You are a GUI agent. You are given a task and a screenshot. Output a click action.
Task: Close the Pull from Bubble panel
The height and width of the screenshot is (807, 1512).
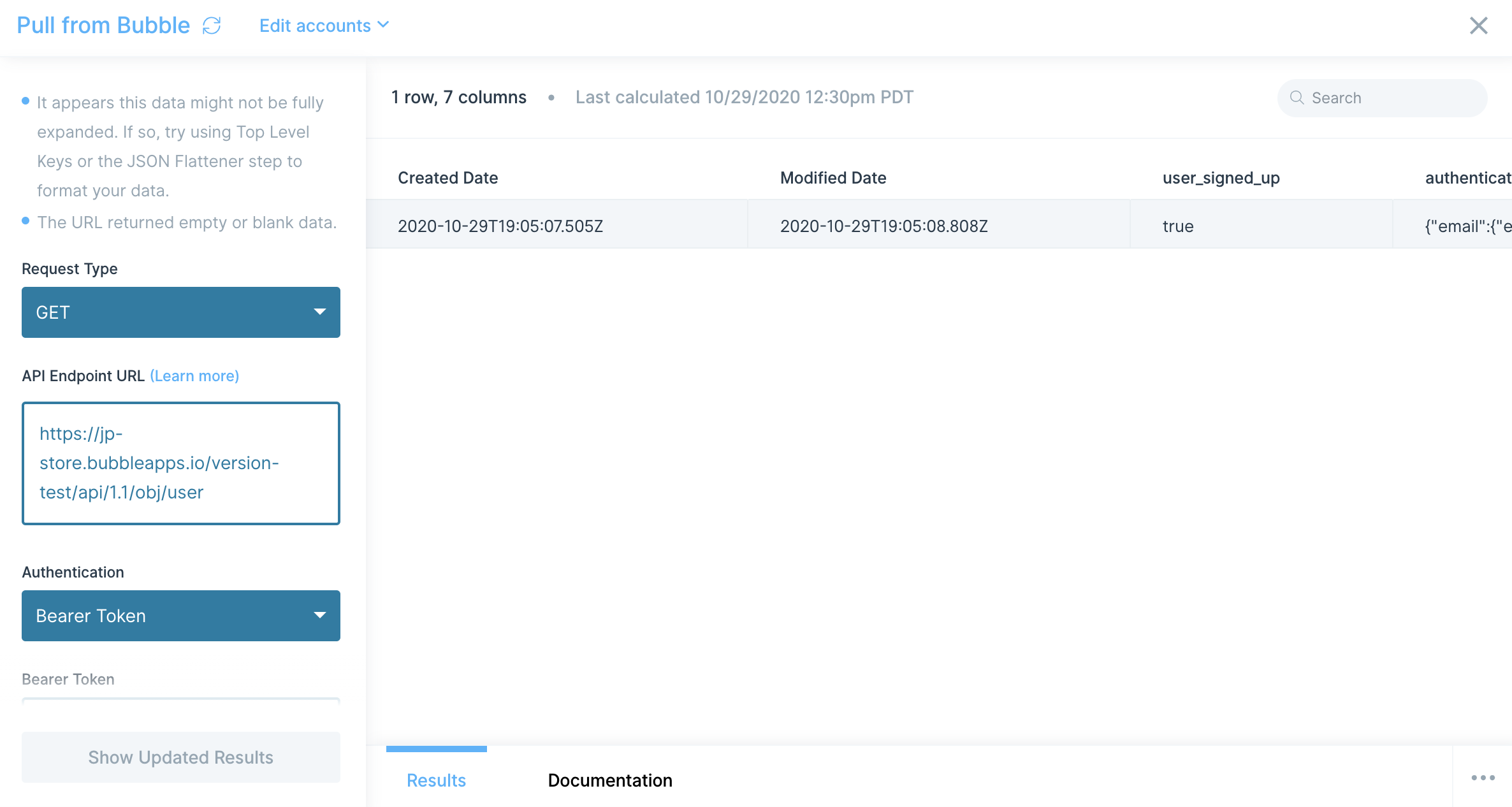[x=1478, y=25]
